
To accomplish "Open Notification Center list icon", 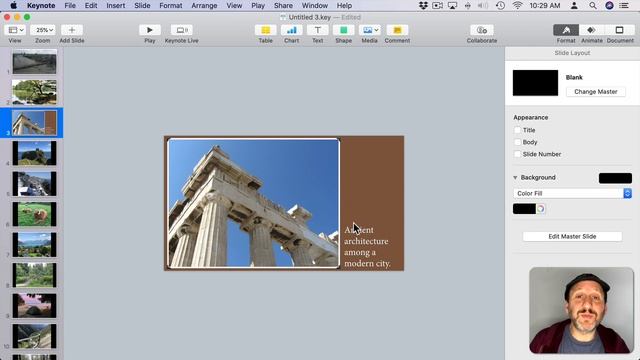I will click(624, 5).
